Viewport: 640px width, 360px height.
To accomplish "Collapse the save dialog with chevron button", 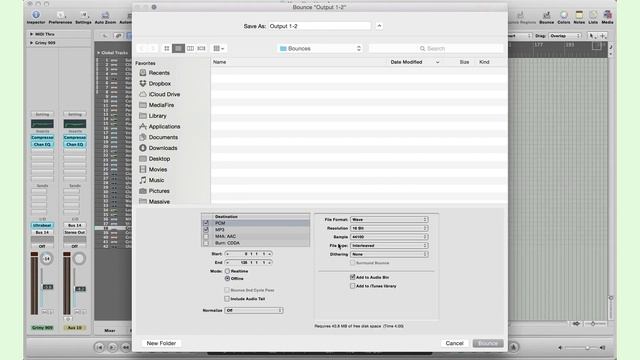I will [x=379, y=26].
